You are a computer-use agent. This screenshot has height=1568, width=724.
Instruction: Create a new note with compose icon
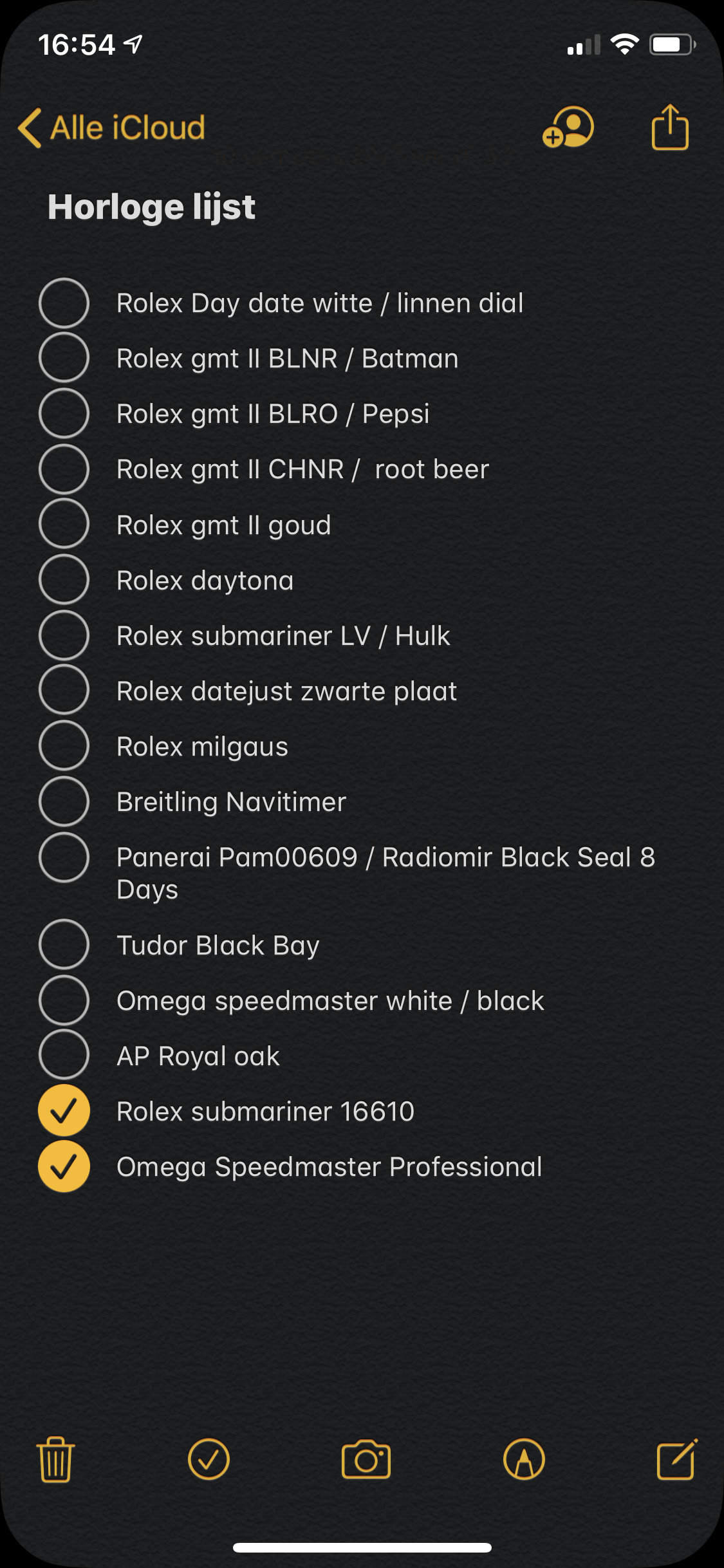(677, 1459)
